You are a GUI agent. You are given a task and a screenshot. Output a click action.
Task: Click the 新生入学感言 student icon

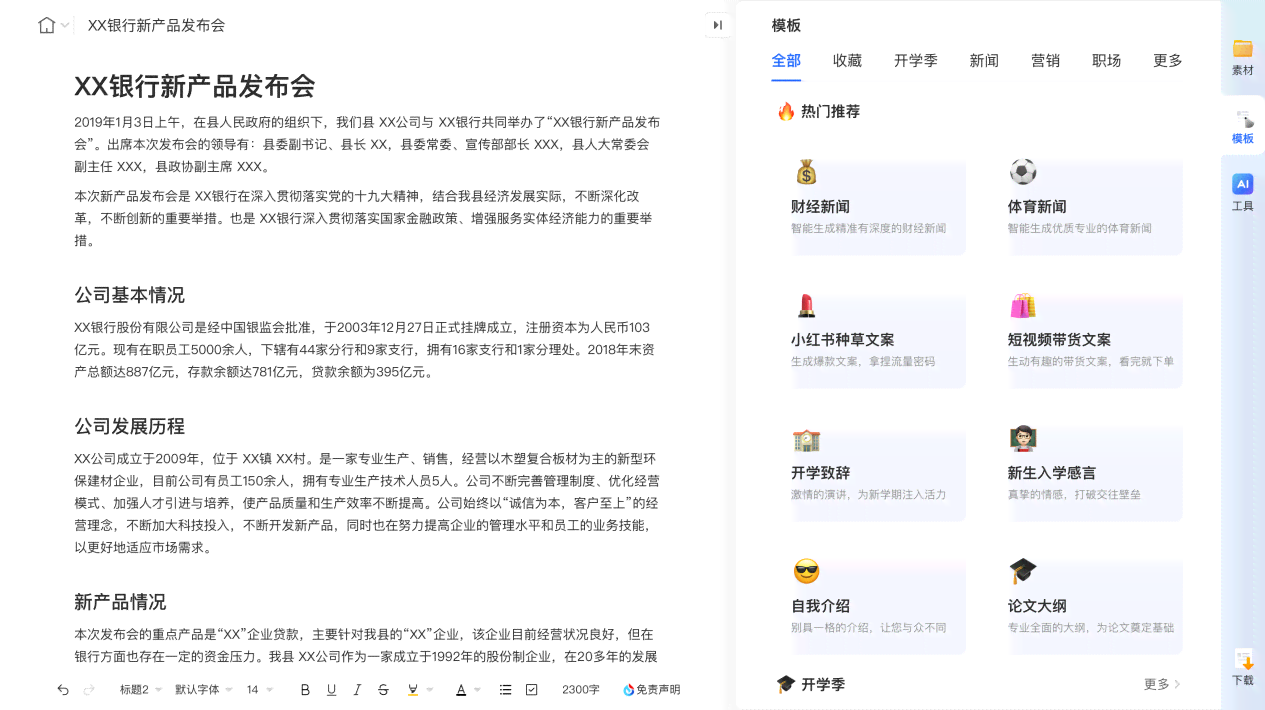1023,438
